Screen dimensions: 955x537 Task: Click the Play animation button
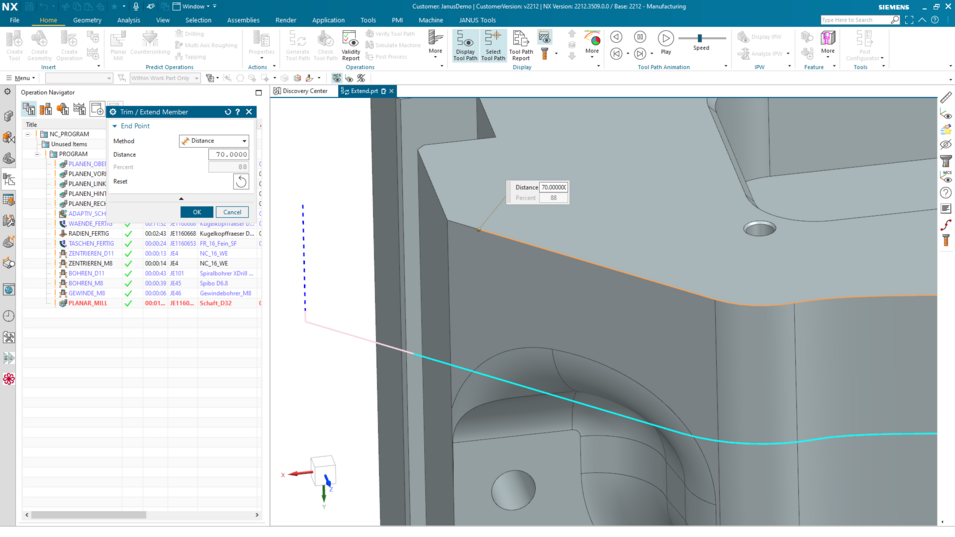pos(666,42)
